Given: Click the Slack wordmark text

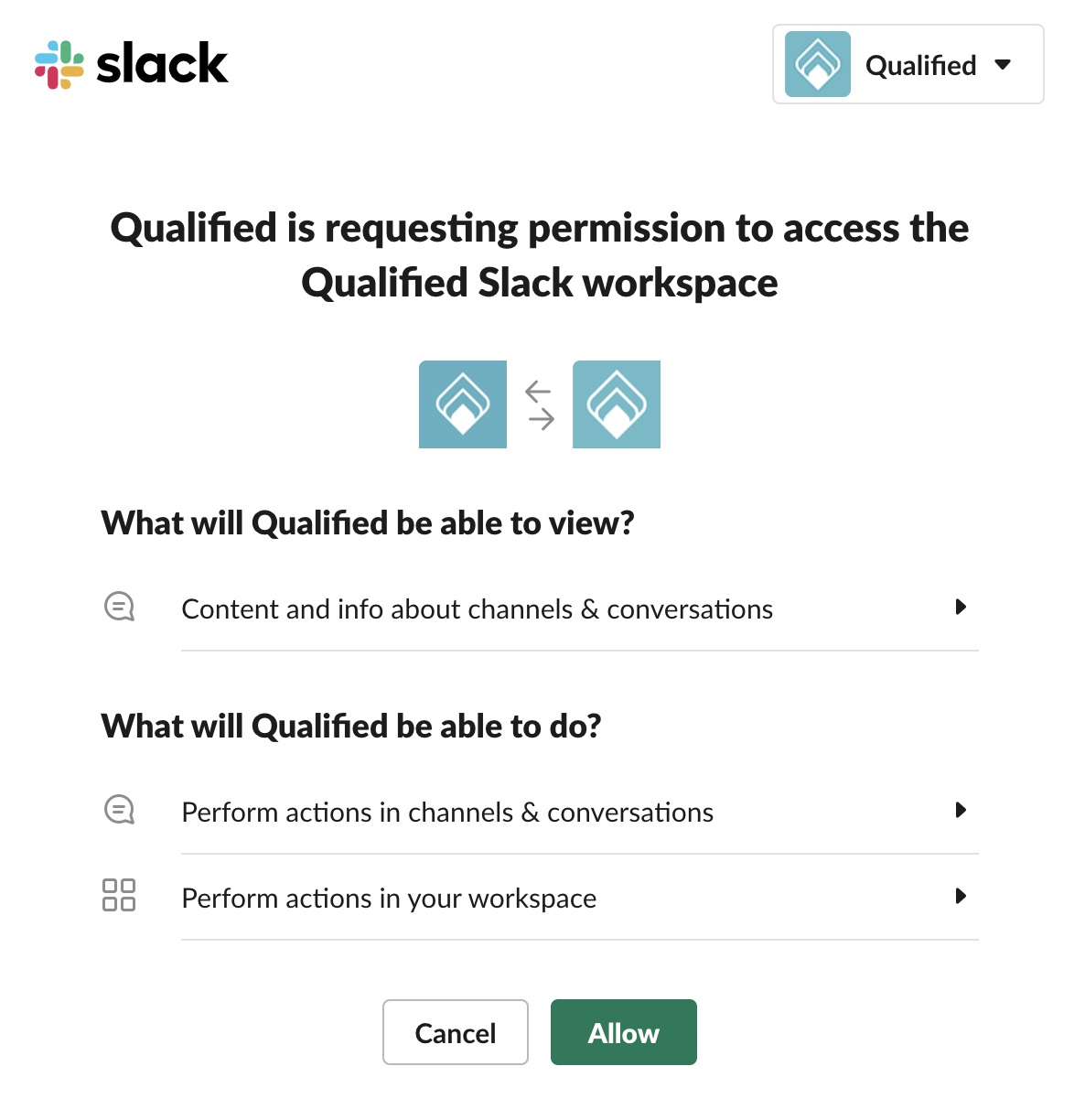Looking at the screenshot, I should tap(162, 64).
